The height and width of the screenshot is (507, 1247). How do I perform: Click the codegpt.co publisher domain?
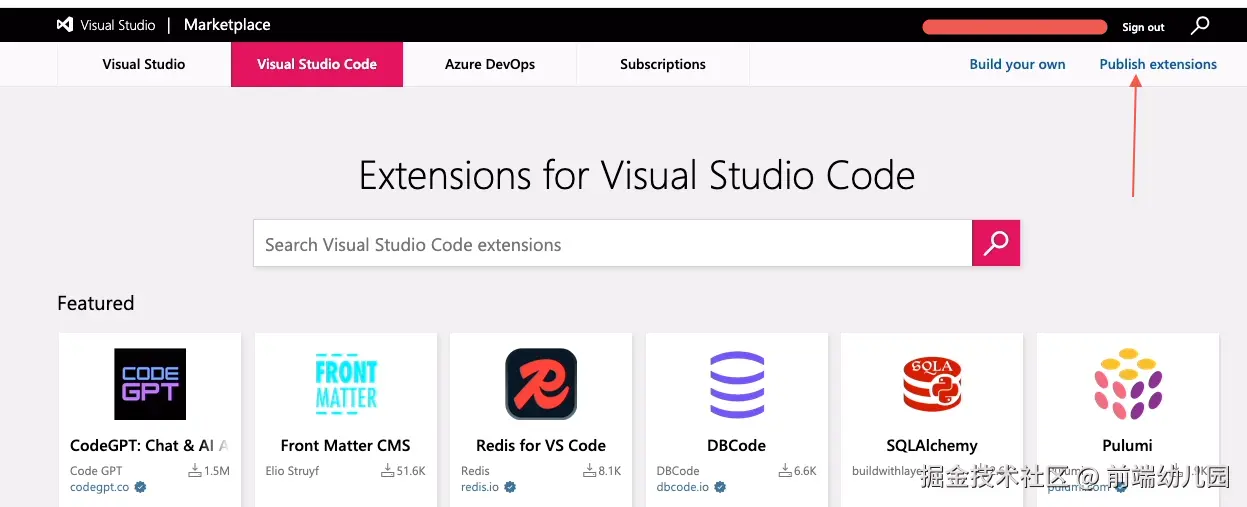pos(100,488)
